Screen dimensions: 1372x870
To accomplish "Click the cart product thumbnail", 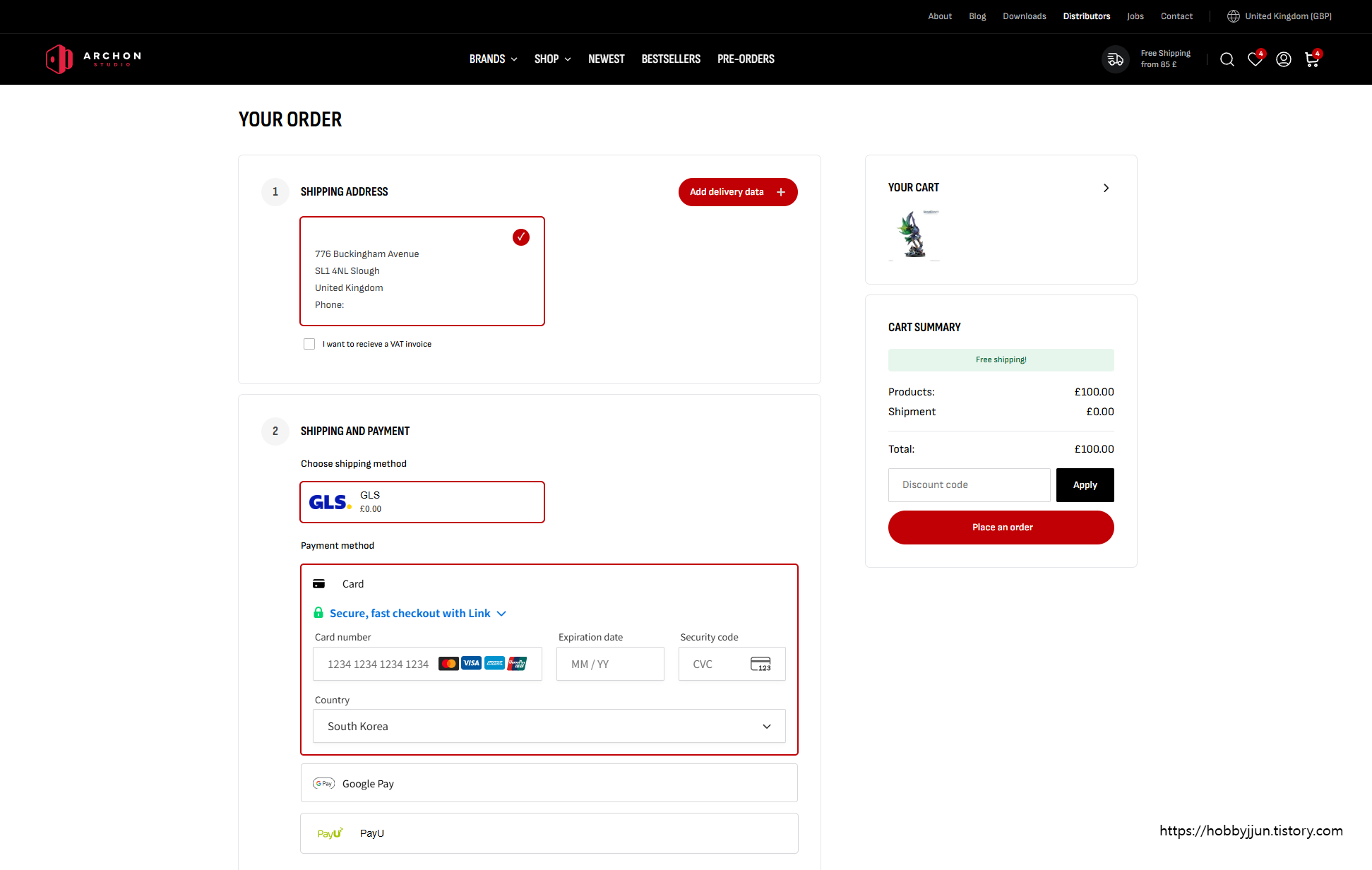I will click(914, 235).
